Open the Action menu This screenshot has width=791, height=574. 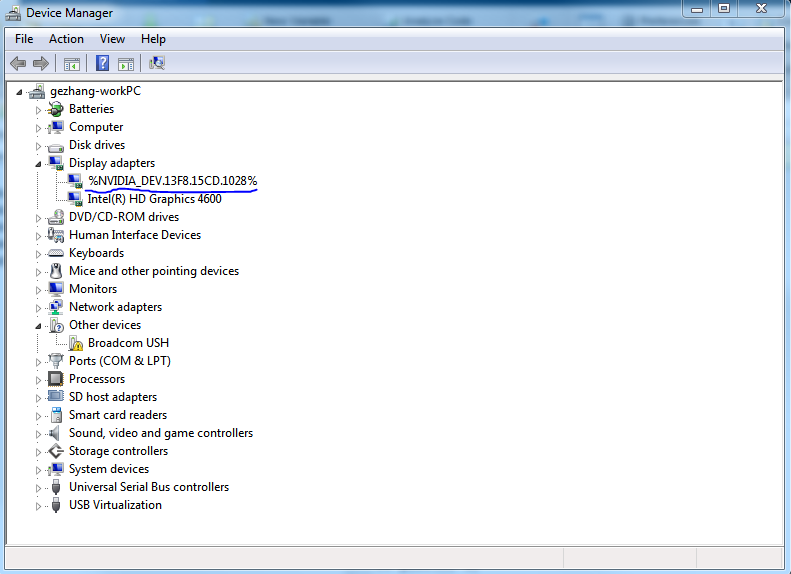(66, 39)
